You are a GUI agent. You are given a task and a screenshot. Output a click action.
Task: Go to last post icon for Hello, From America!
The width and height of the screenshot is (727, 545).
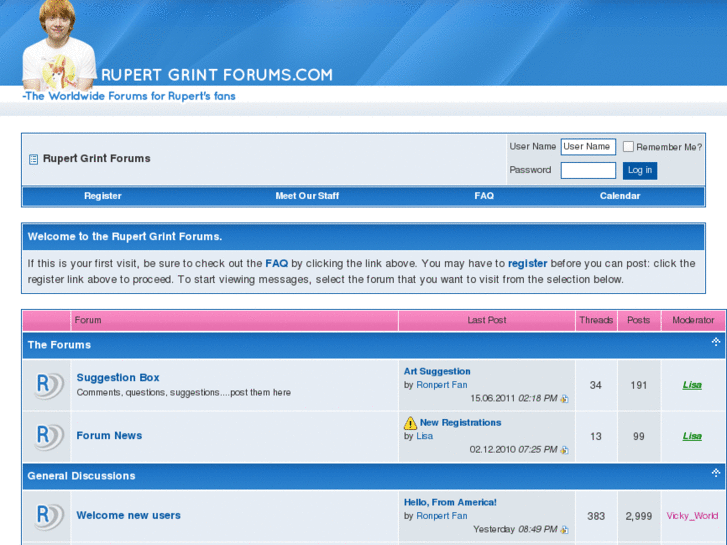(x=564, y=530)
